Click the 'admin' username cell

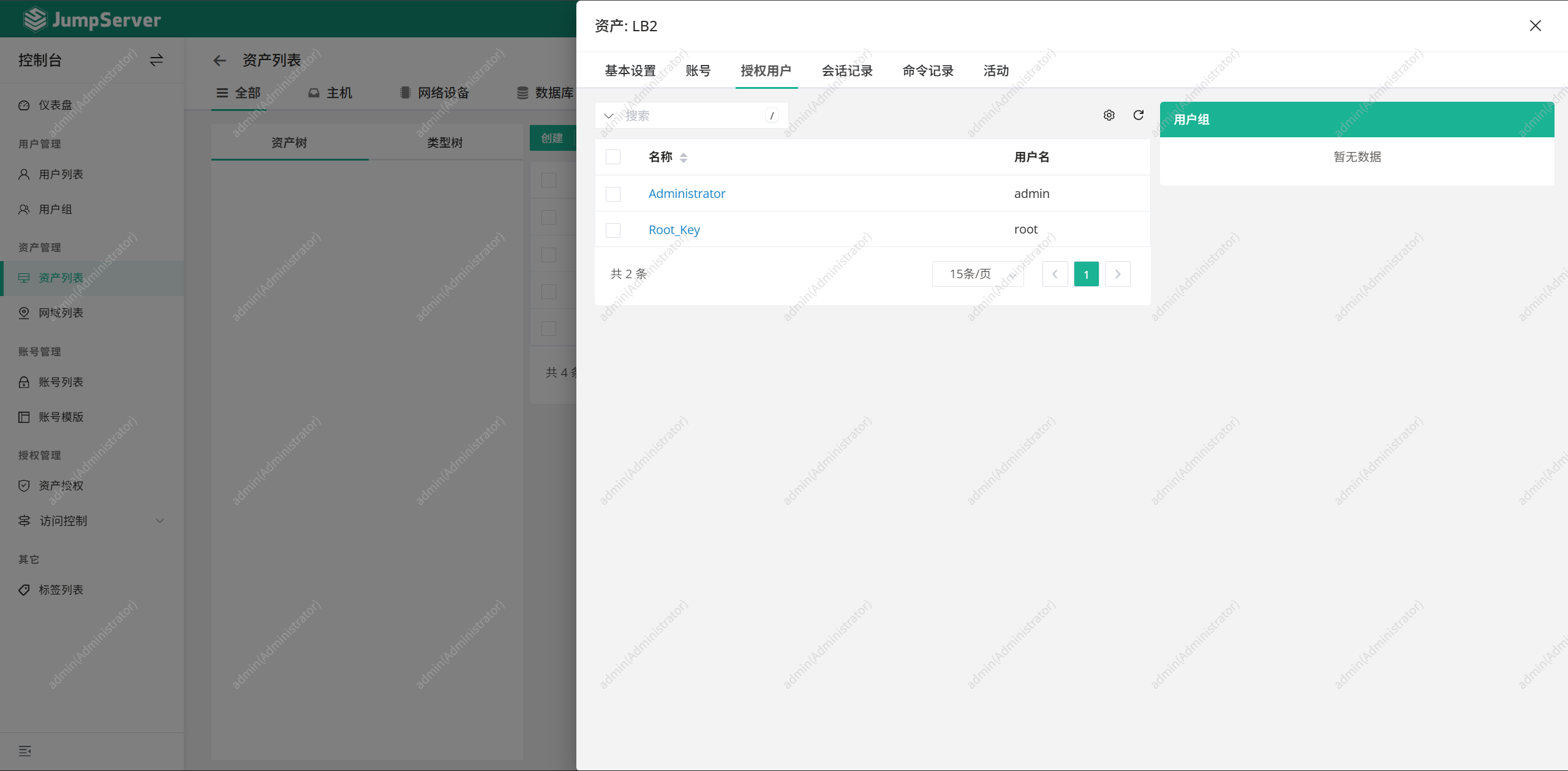coord(1032,194)
